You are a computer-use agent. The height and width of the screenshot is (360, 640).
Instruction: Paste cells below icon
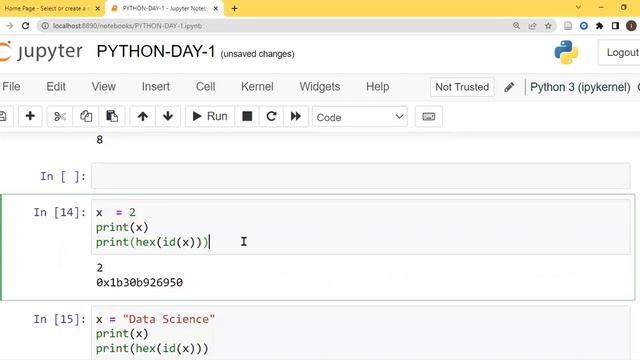click(112, 116)
